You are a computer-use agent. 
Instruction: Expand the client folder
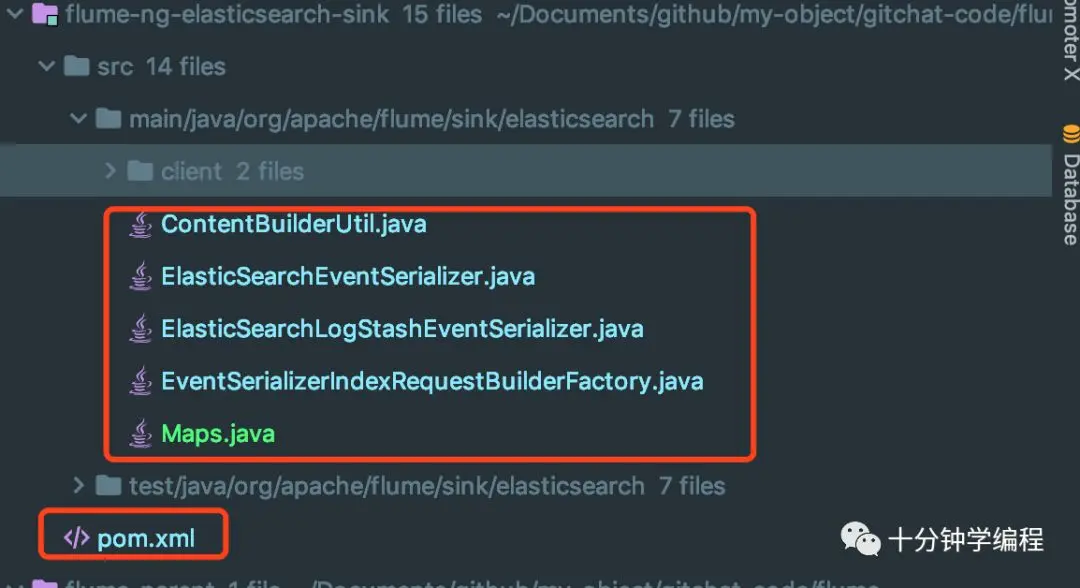click(x=110, y=171)
